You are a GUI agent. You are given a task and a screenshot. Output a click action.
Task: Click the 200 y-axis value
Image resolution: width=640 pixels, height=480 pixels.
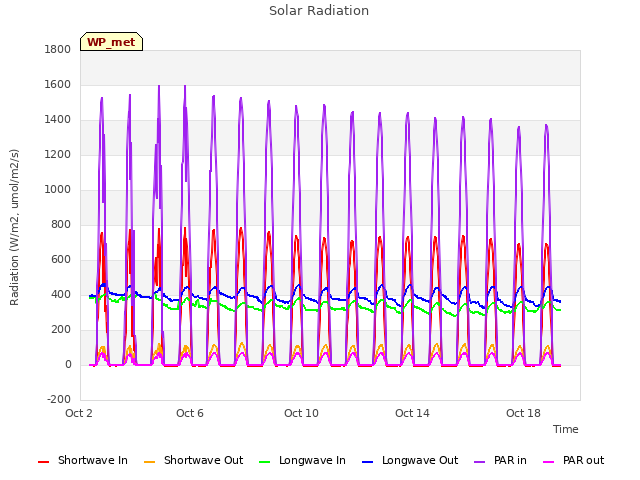(x=61, y=330)
